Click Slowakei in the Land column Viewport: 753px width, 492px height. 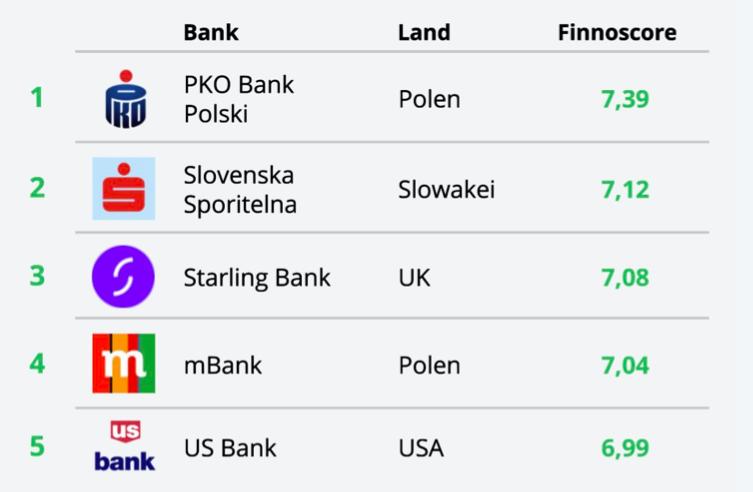[447, 190]
